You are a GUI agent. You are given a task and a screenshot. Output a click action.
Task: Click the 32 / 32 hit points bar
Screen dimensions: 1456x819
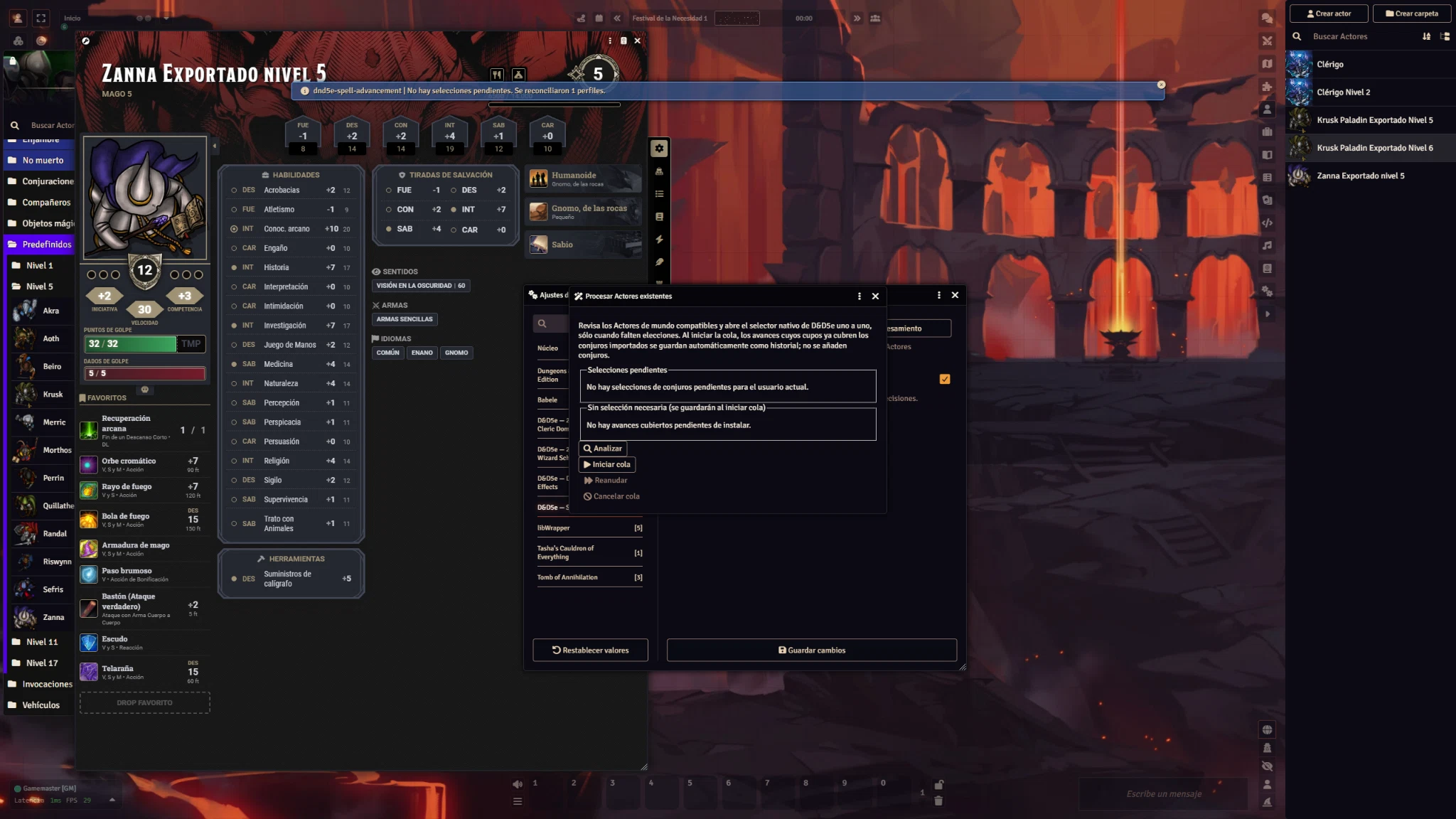(131, 344)
